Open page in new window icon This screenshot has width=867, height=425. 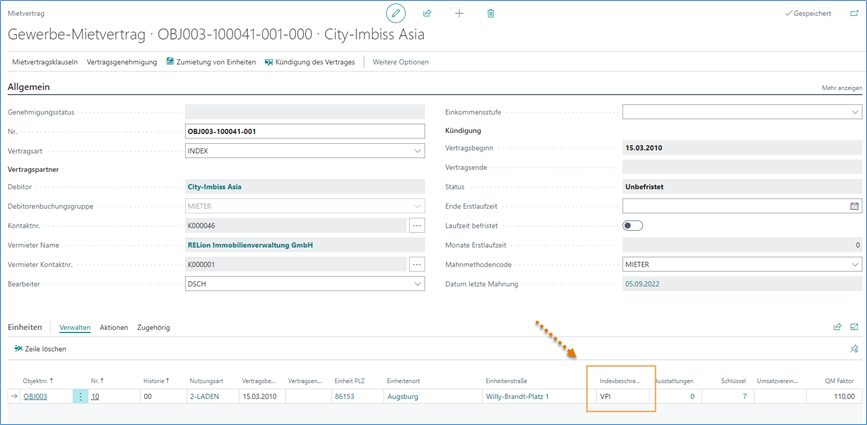point(853,14)
